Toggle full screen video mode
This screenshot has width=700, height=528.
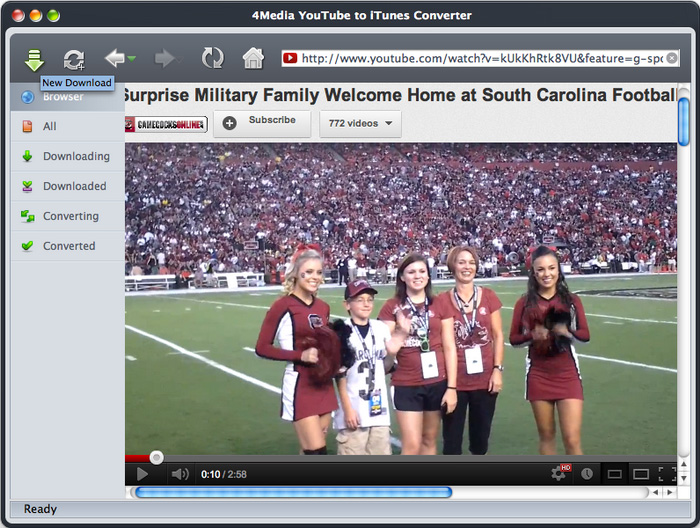[664, 474]
